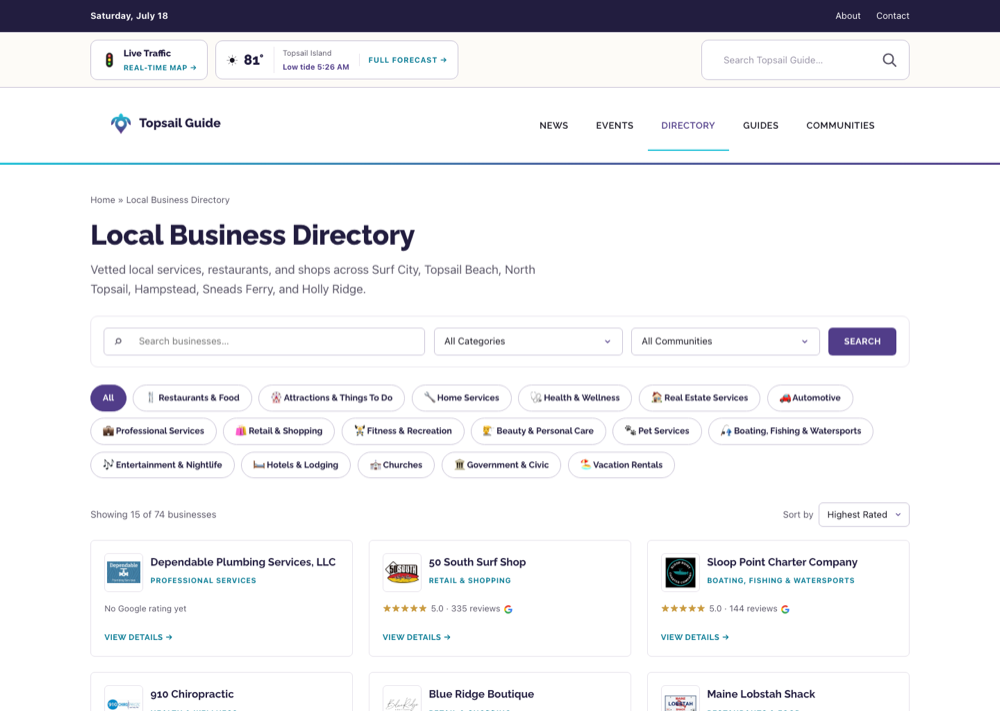
Task: Filter by Retail & Shopping chip
Action: (x=279, y=431)
